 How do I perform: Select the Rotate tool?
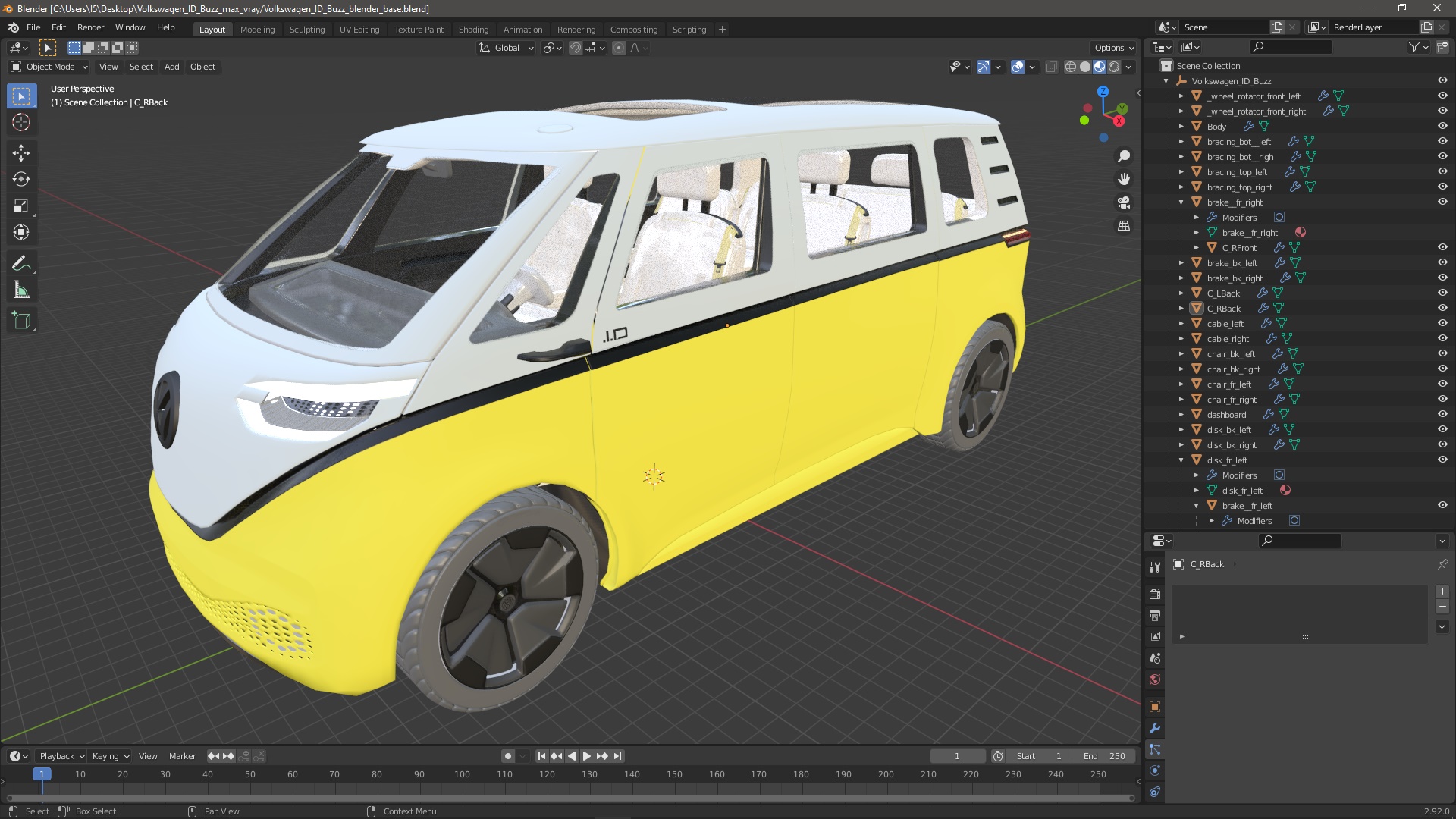21,180
